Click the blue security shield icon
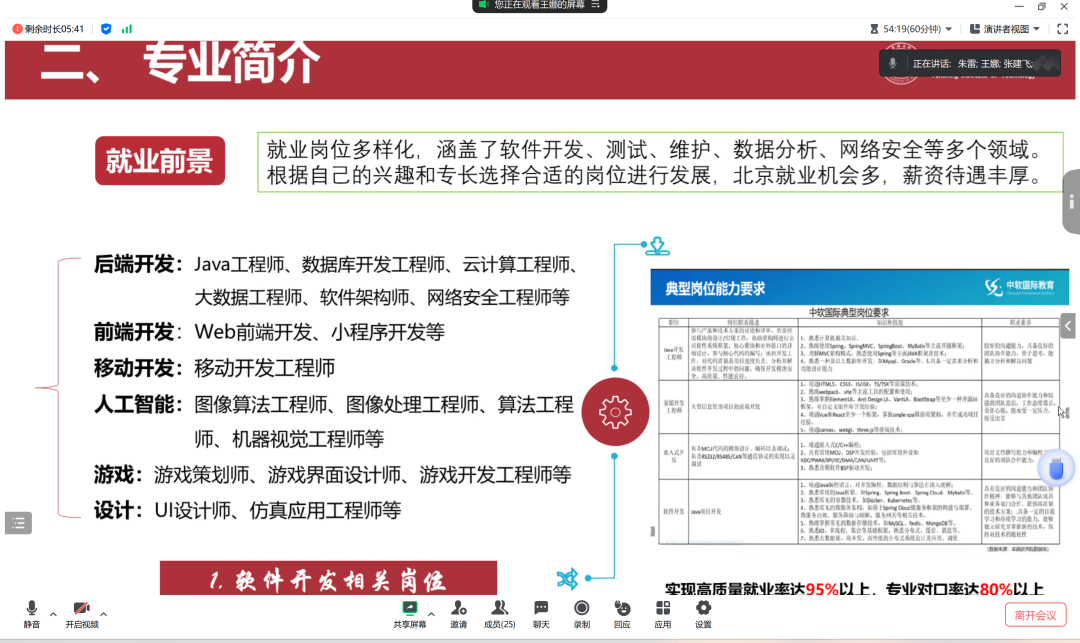The image size is (1080, 643). click(106, 29)
